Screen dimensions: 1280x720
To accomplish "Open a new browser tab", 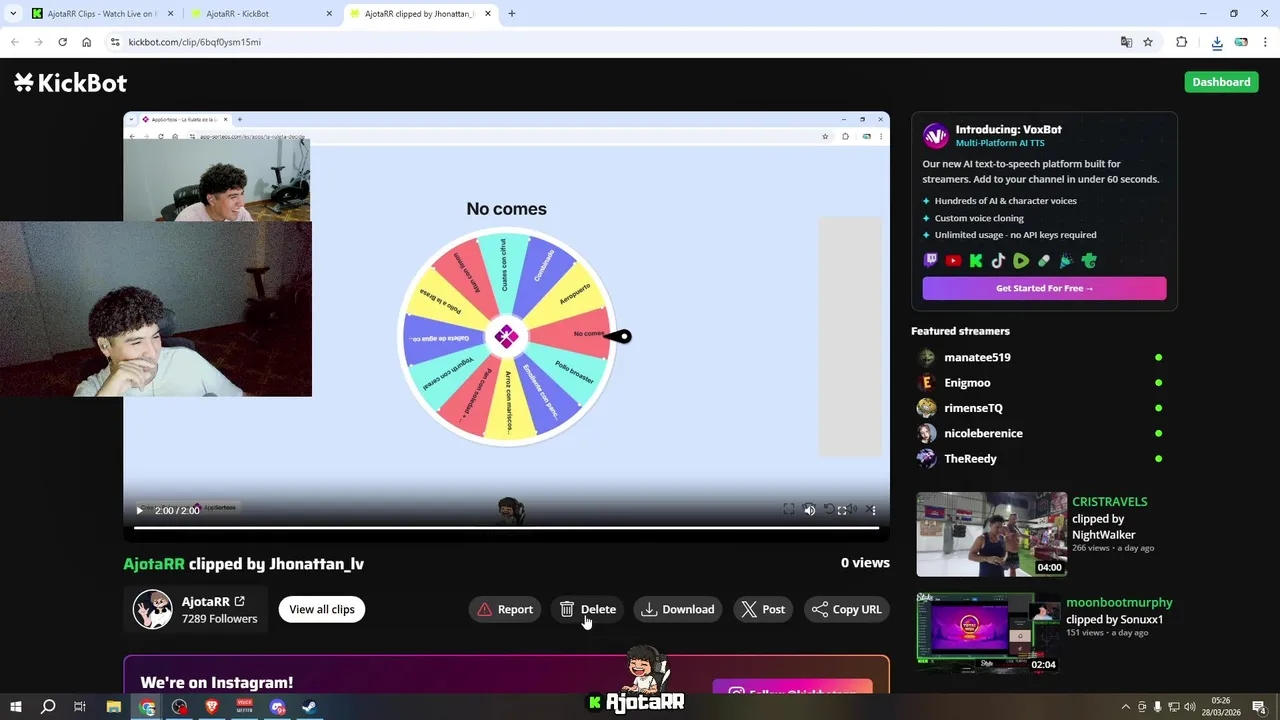I will click(512, 14).
